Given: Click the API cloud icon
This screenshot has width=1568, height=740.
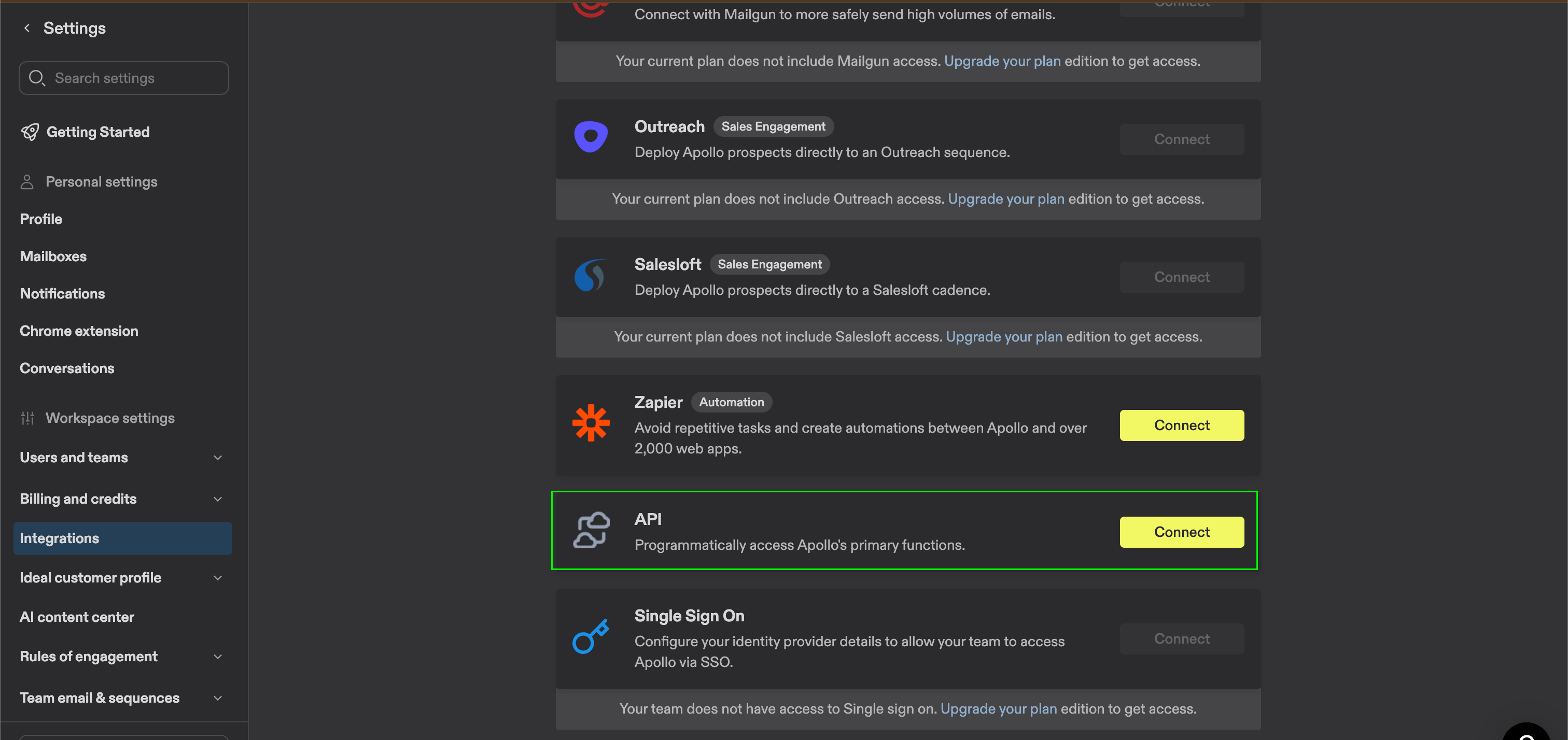Looking at the screenshot, I should [x=591, y=530].
